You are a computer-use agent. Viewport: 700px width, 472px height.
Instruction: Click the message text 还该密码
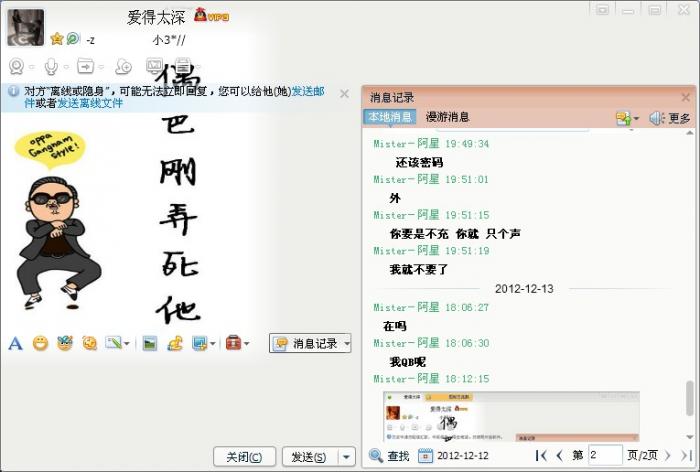(419, 162)
